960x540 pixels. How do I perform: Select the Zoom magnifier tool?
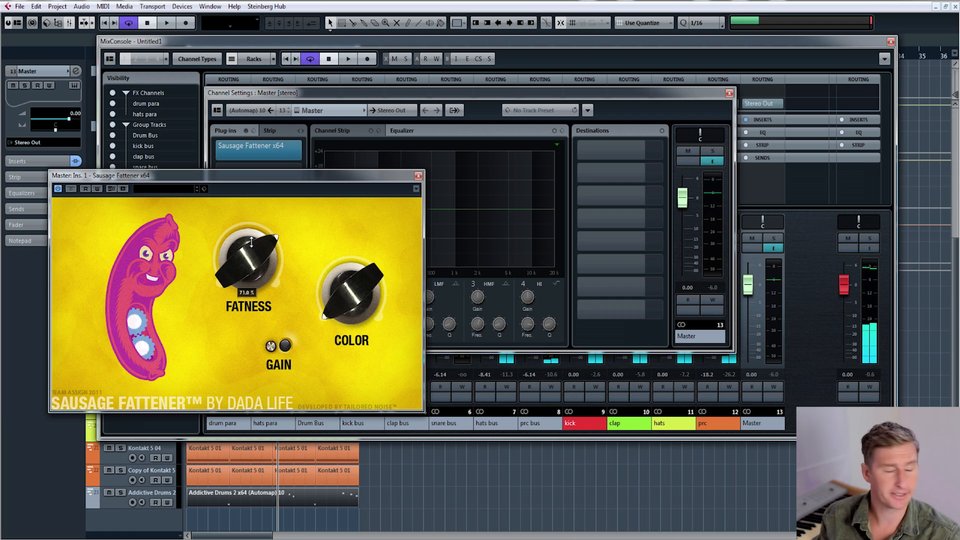(386, 23)
